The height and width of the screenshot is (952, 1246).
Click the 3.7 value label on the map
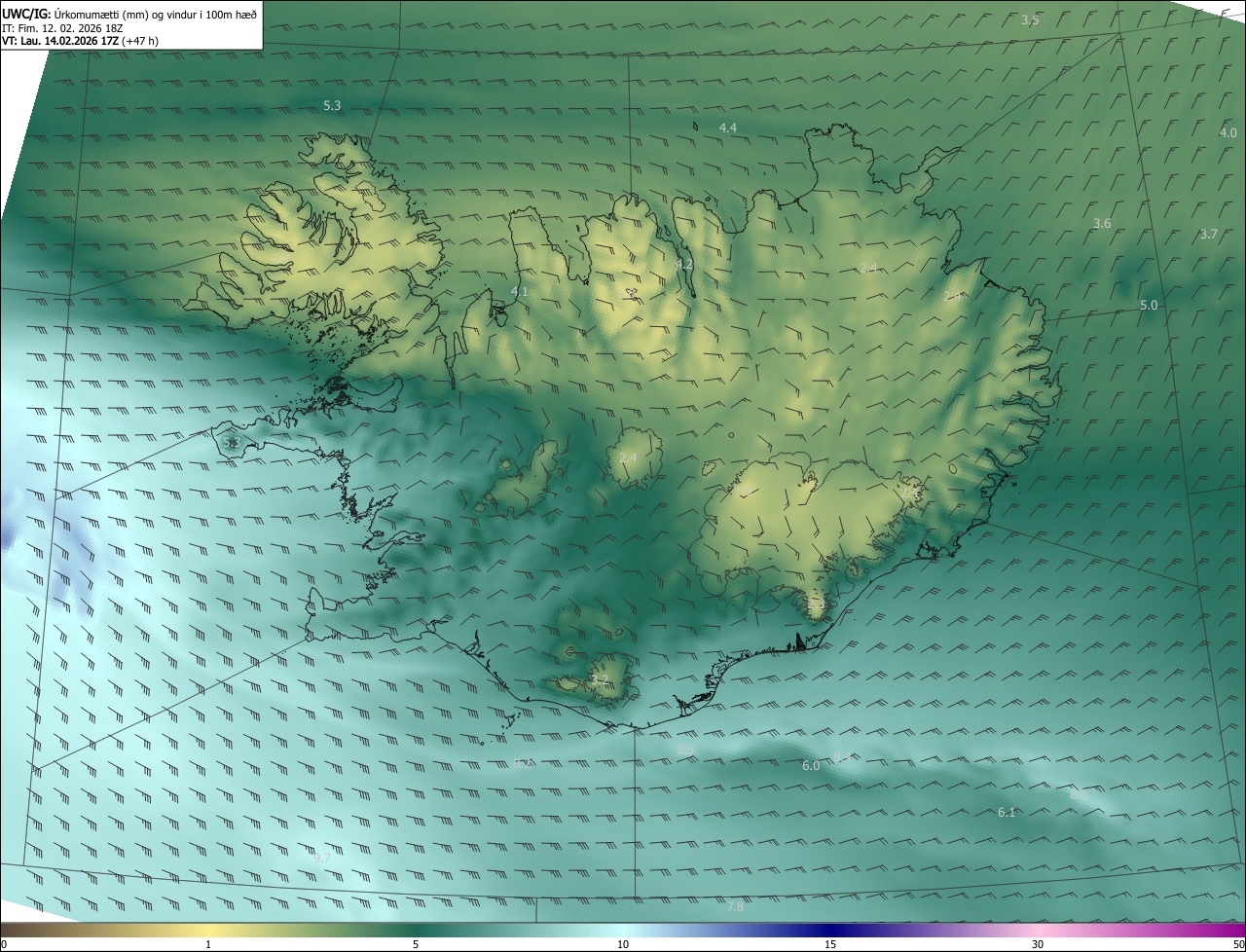point(1208,235)
